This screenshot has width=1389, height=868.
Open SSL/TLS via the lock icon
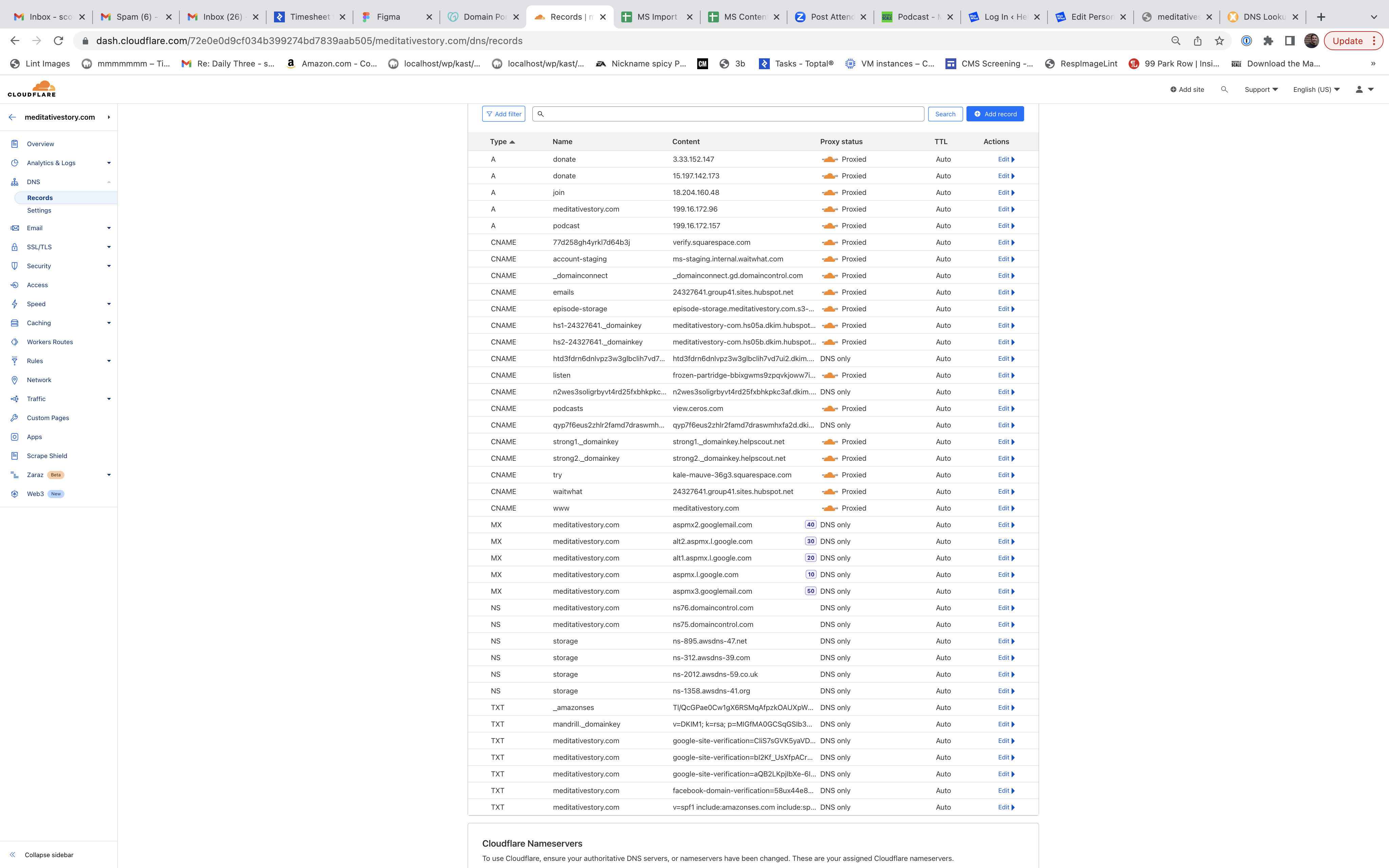[14, 247]
